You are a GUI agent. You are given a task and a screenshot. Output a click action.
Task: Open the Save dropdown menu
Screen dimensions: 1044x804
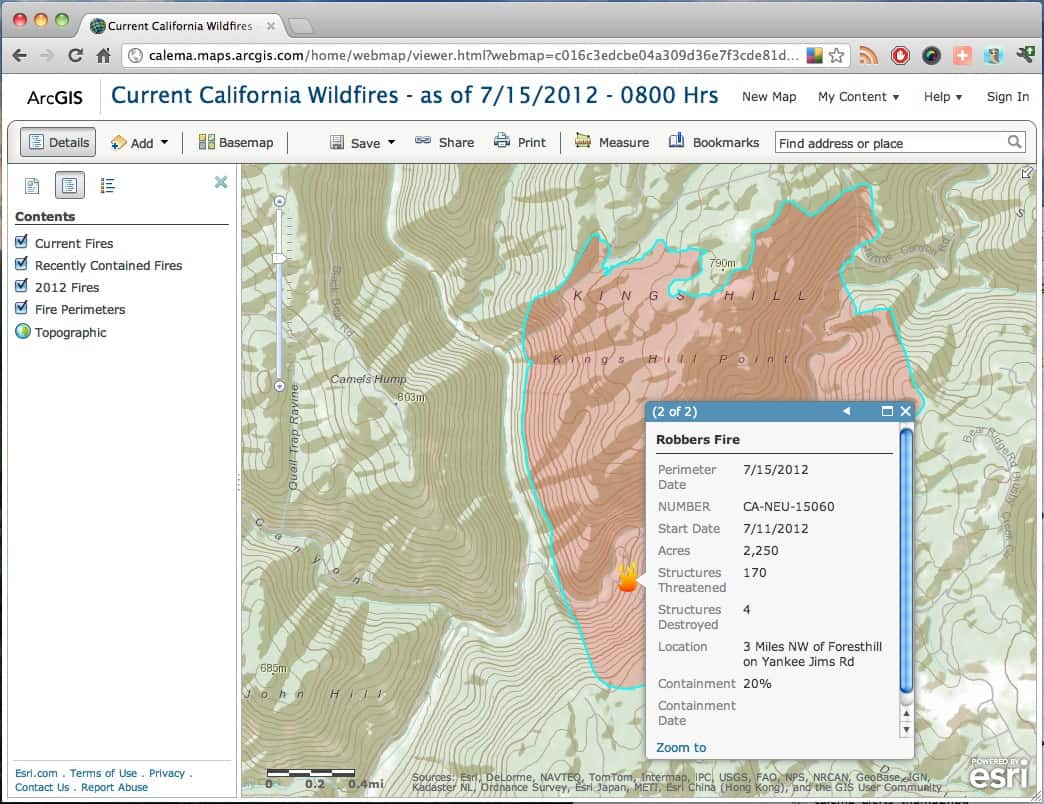click(364, 142)
